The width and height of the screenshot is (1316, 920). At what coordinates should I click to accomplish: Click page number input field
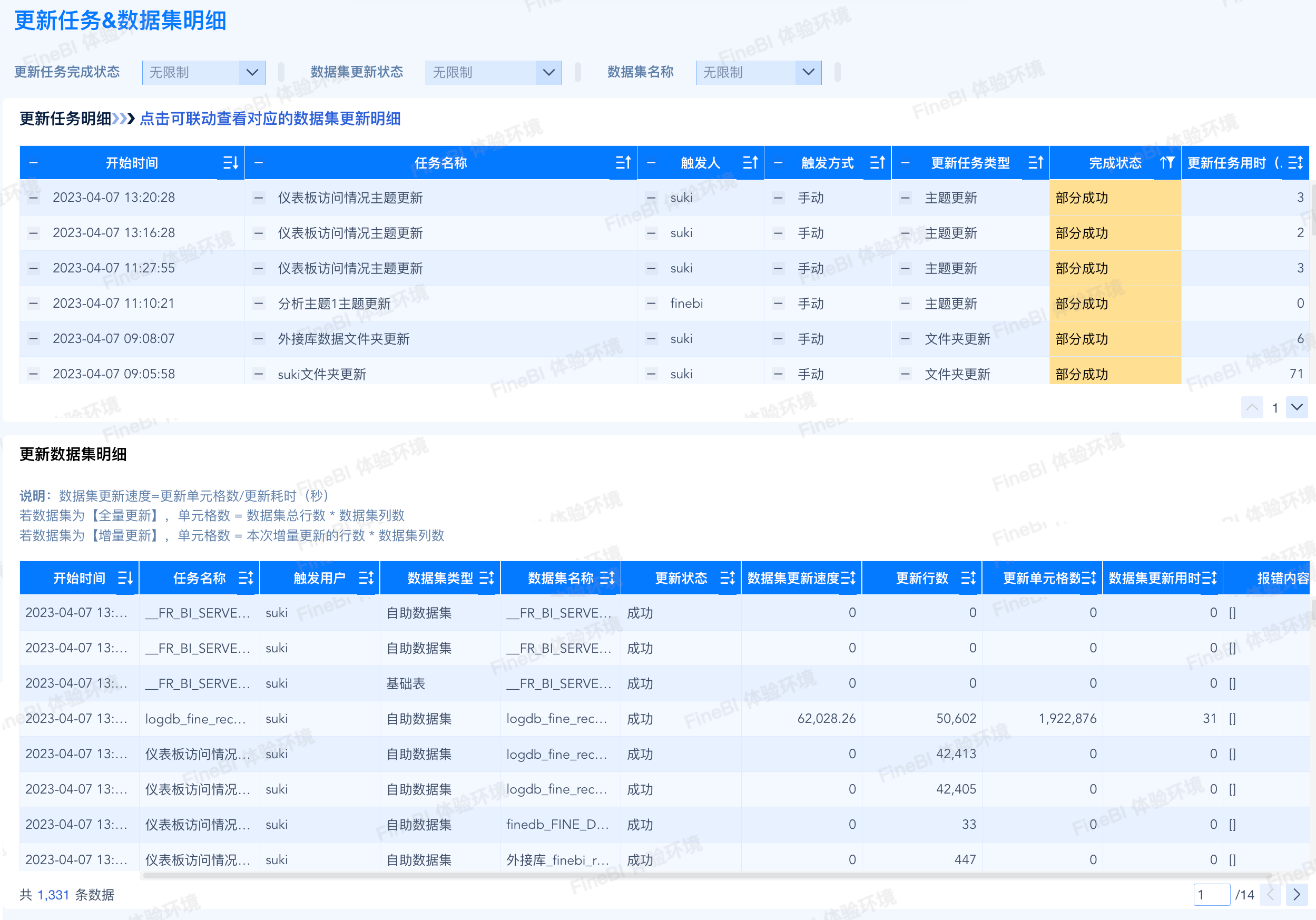1211,894
